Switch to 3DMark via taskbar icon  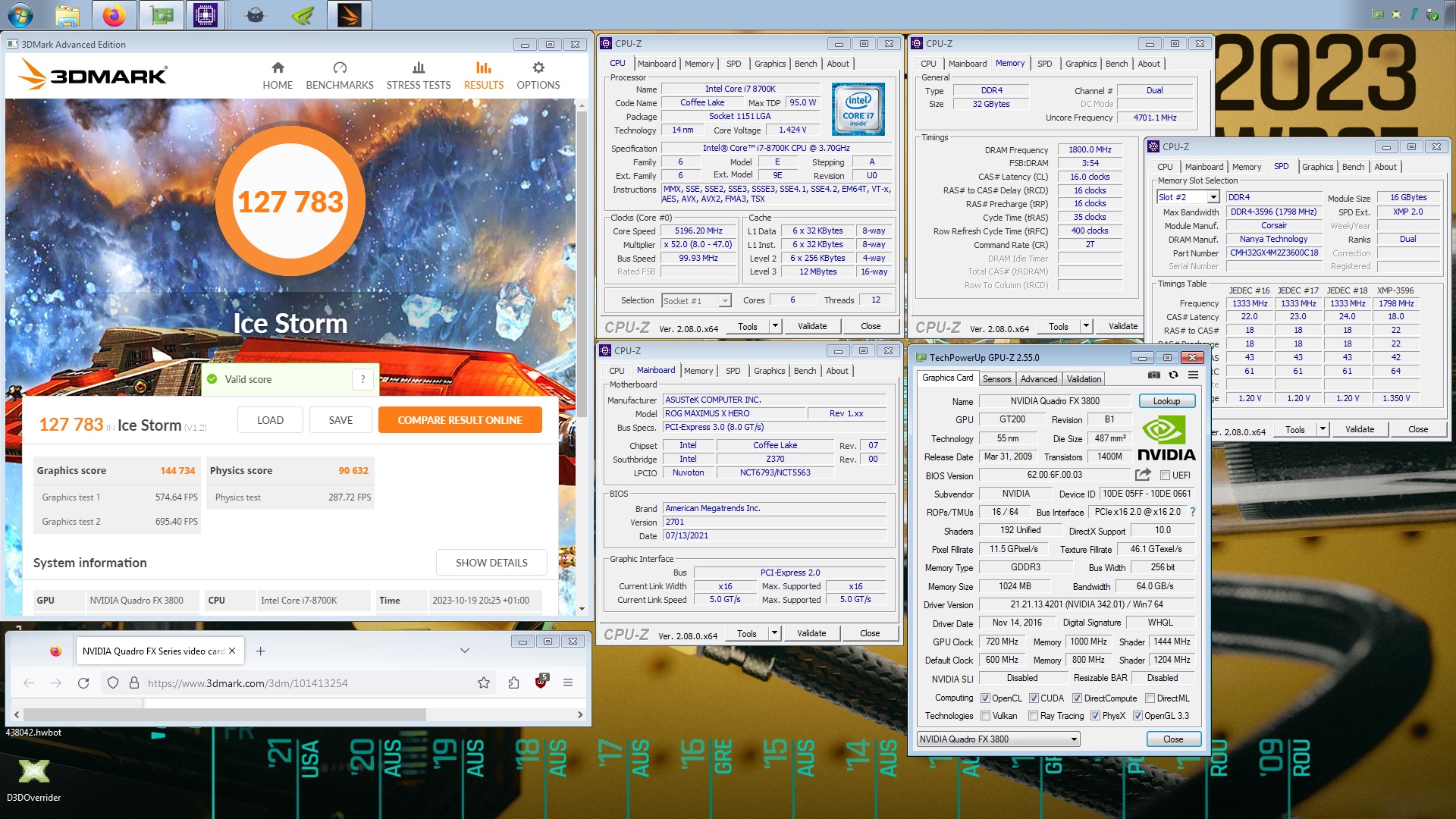point(350,14)
